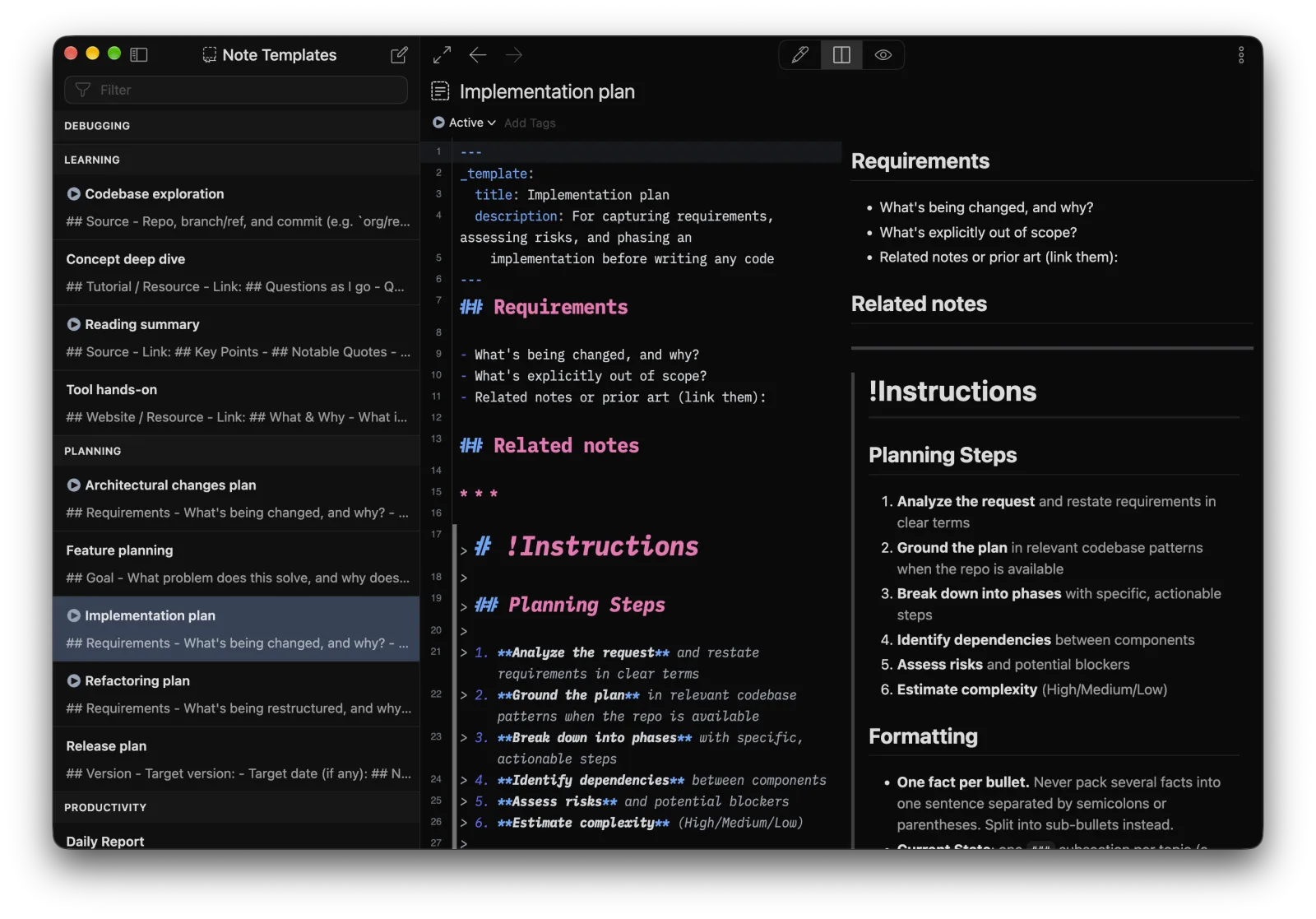
Task: Click 'Estimate complexity' in the preview list
Action: 966,689
